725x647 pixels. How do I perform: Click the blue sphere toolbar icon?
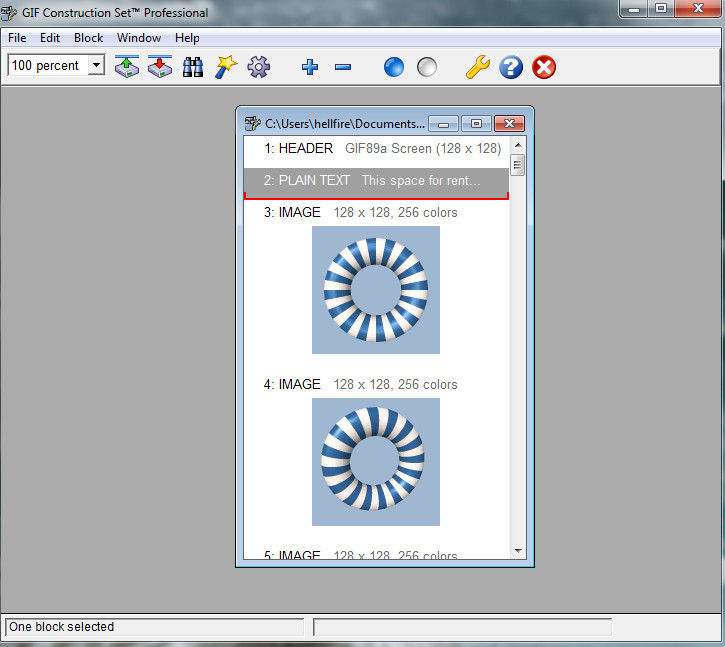394,67
